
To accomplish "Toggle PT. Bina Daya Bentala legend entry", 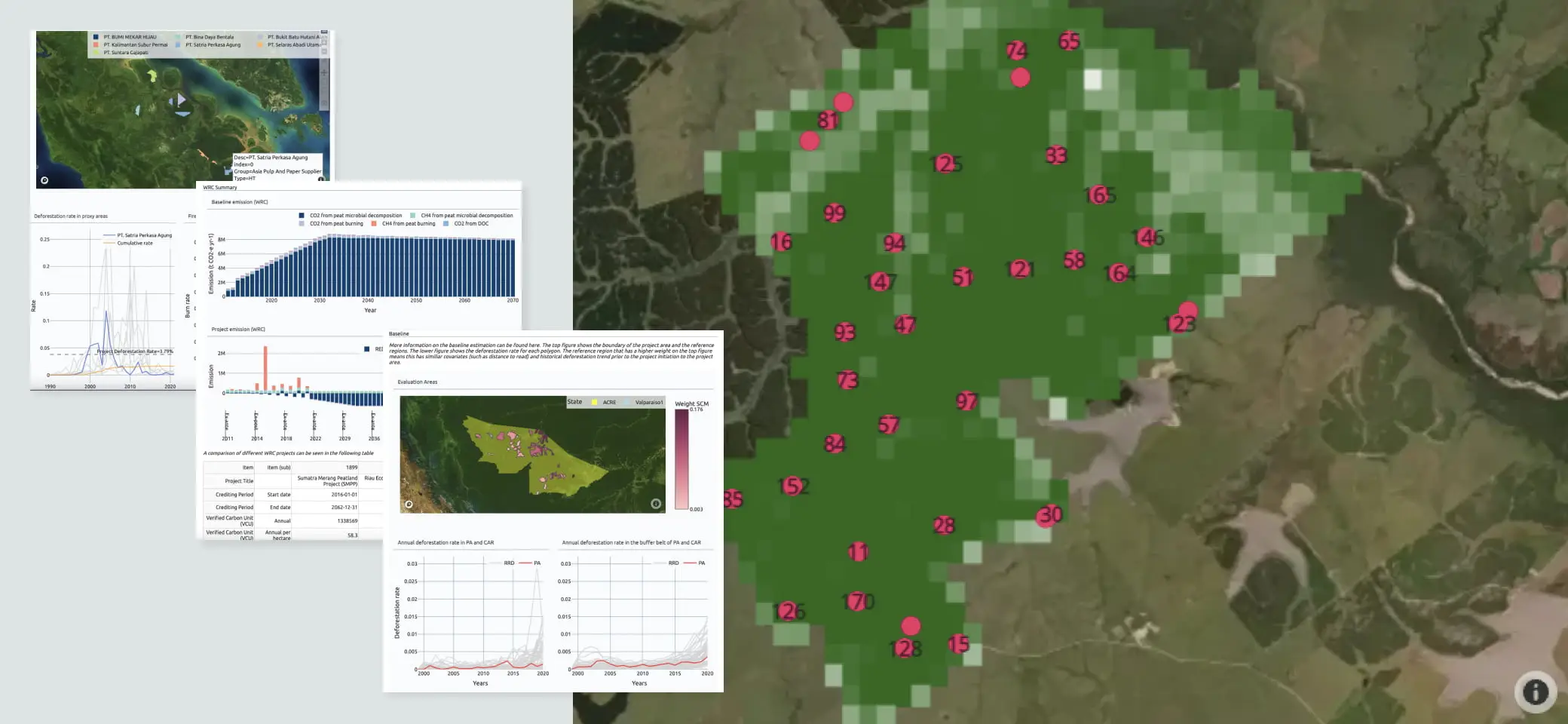I will [x=204, y=37].
